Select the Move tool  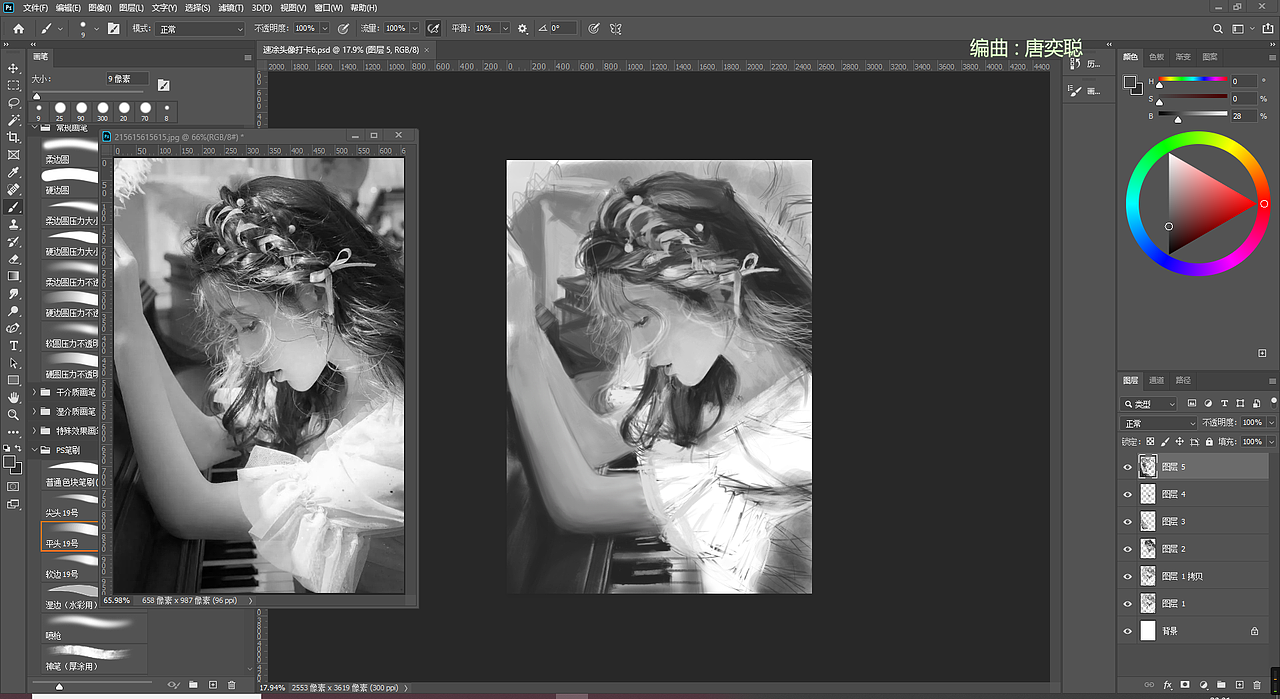point(14,68)
